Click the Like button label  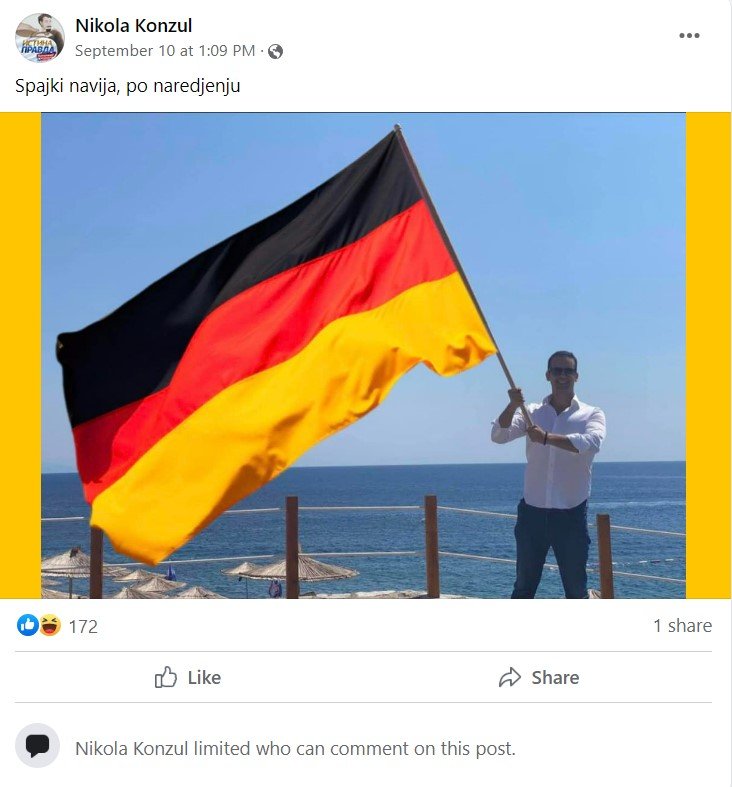[x=204, y=678]
